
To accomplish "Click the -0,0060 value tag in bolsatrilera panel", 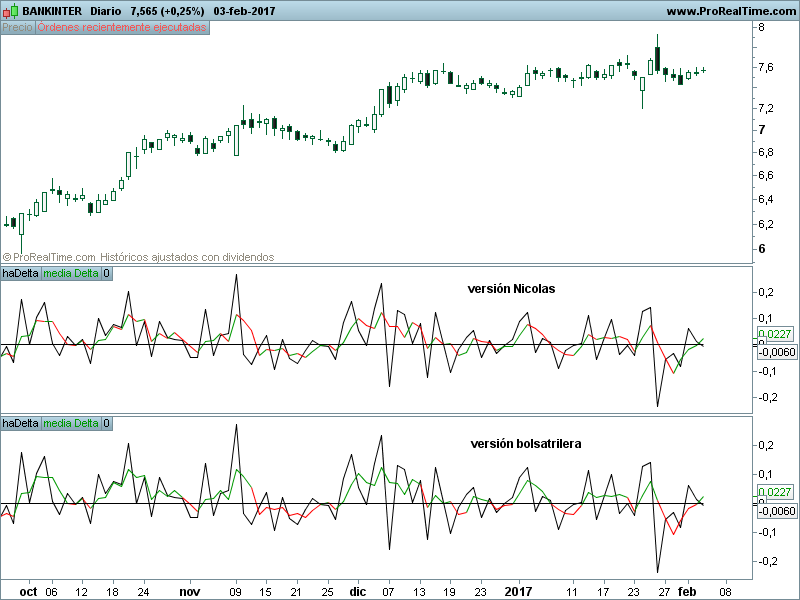I will (x=777, y=511).
